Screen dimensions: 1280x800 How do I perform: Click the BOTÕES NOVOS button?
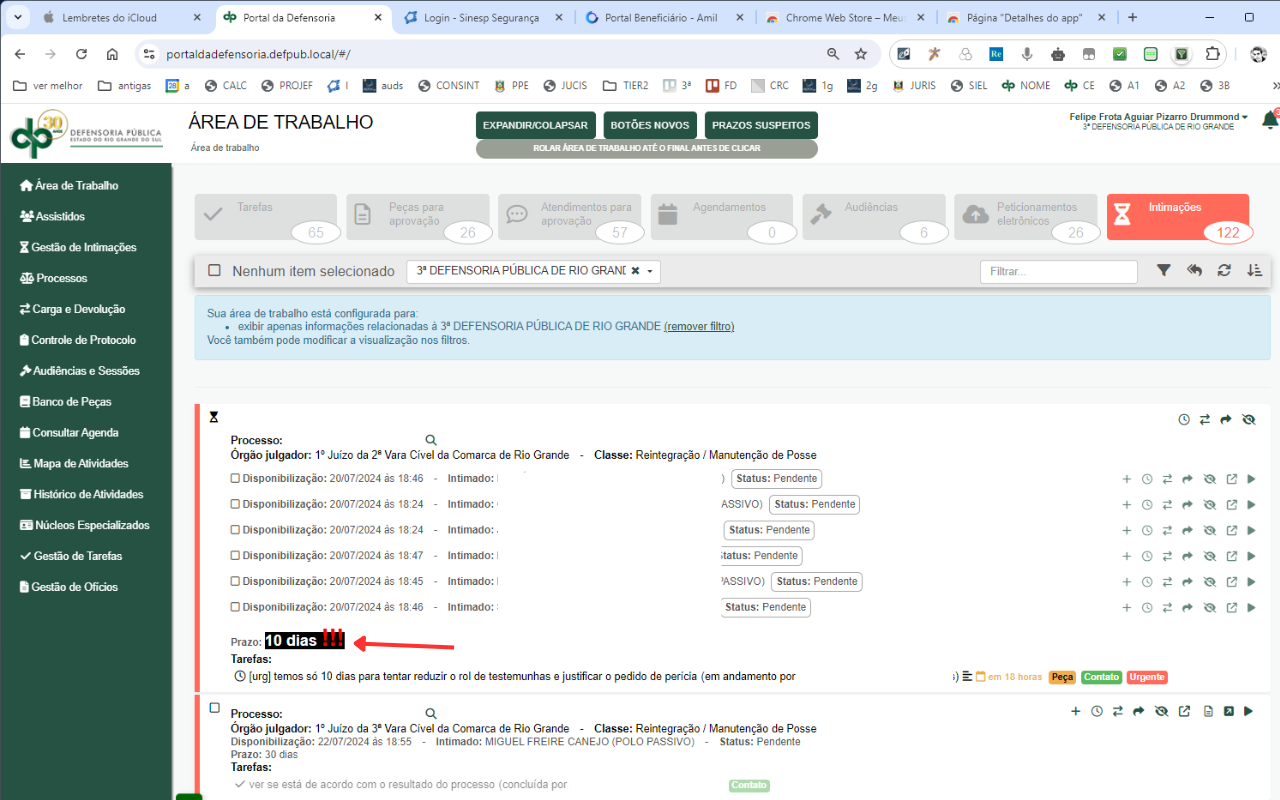click(x=650, y=125)
